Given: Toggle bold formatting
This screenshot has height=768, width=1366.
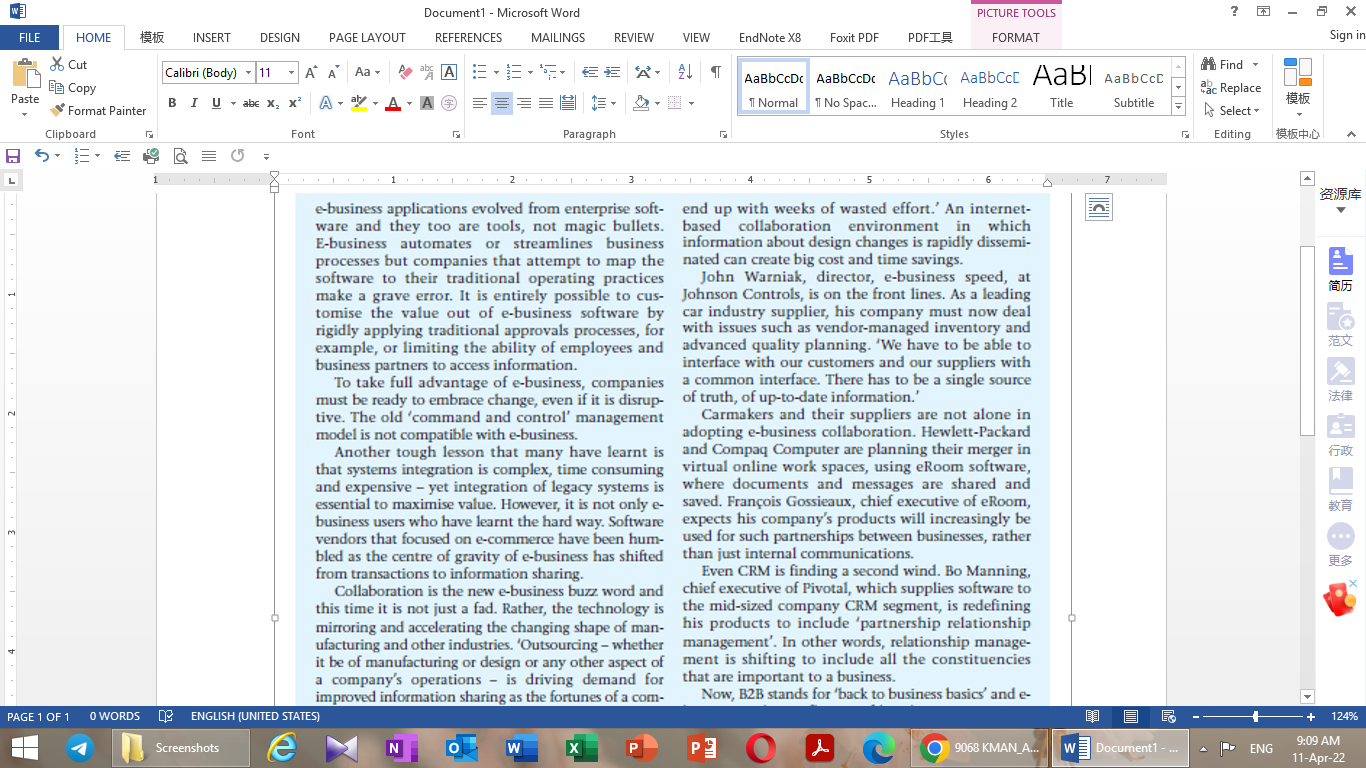Looking at the screenshot, I should tap(172, 102).
